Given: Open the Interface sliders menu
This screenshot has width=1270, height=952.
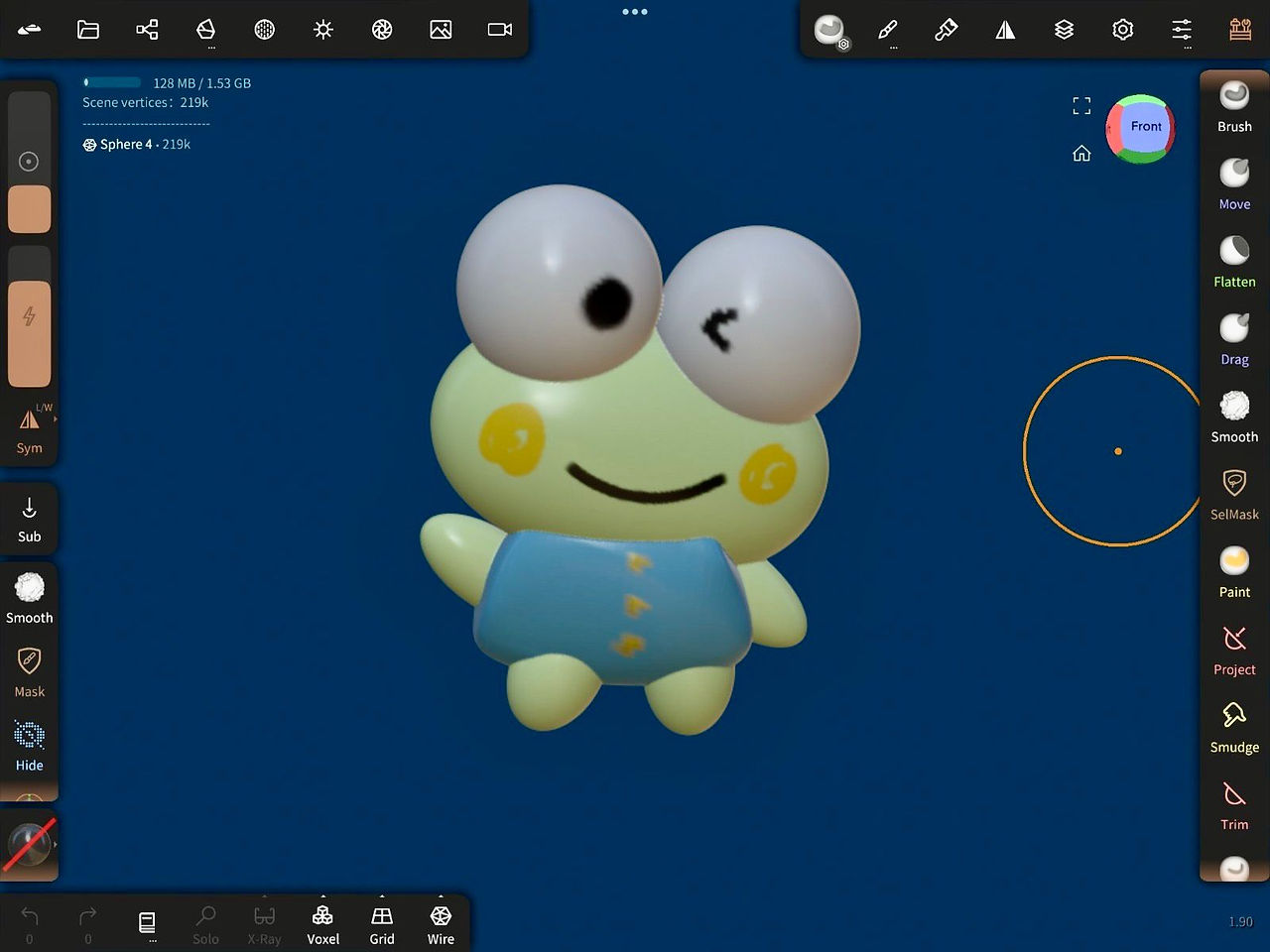Looking at the screenshot, I should [x=1182, y=30].
